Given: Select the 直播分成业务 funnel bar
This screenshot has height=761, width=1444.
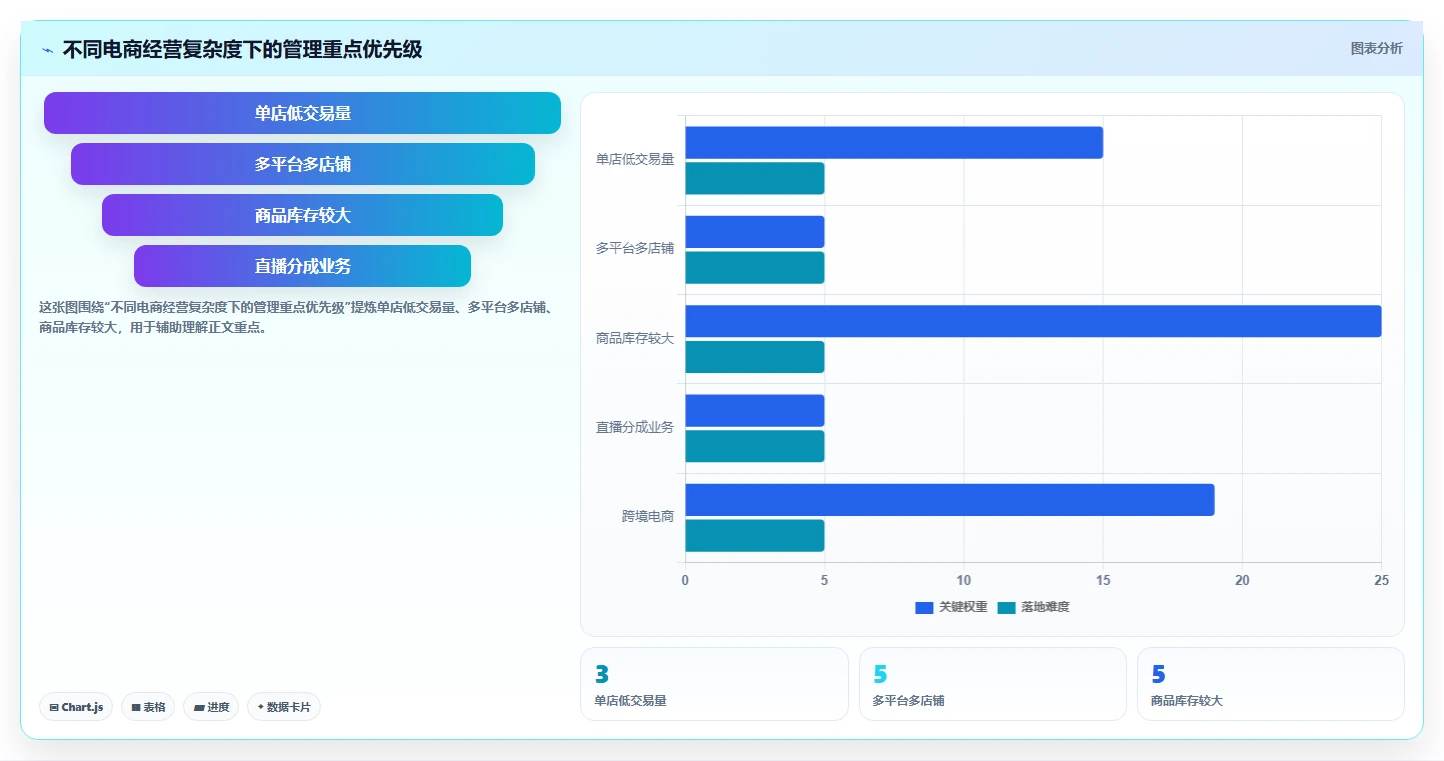Looking at the screenshot, I should tap(302, 266).
